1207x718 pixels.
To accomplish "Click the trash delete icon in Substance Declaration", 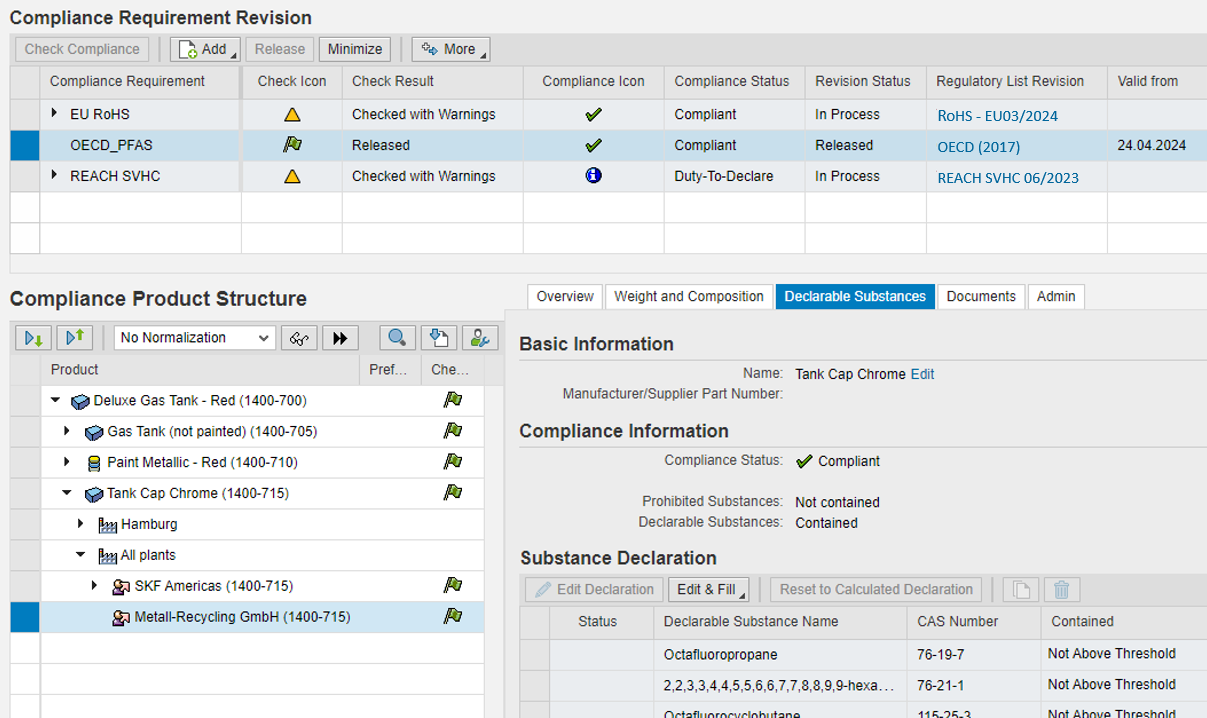I will click(1062, 589).
